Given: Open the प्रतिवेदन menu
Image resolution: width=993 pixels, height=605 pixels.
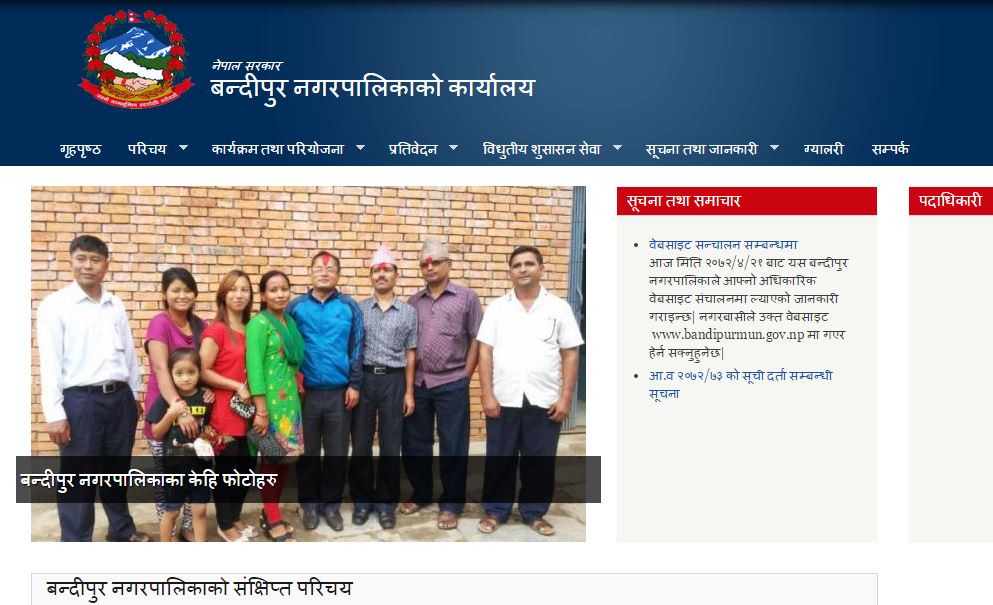Looking at the screenshot, I should click(413, 150).
